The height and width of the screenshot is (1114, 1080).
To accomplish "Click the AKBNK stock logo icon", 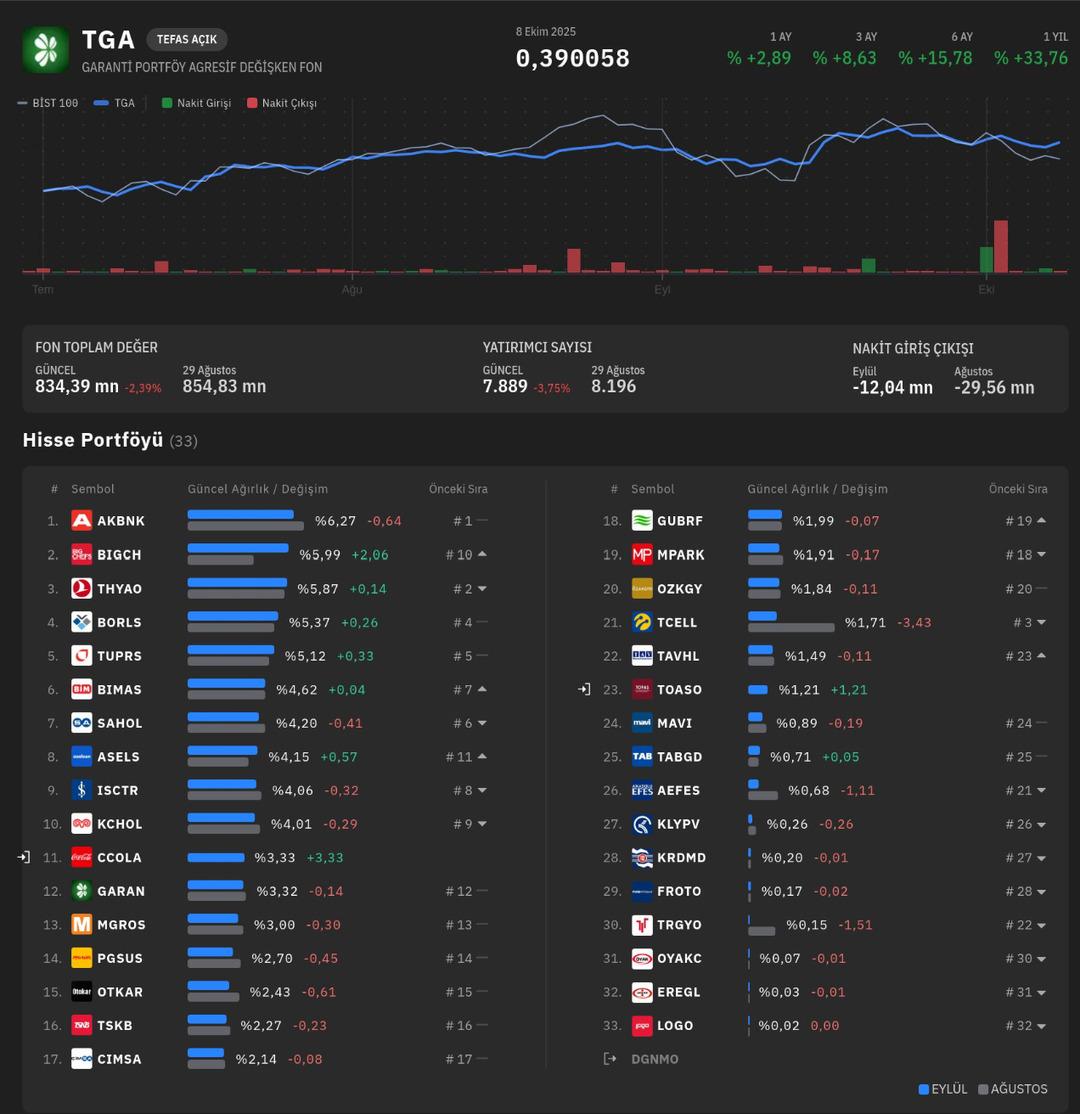I will [x=82, y=521].
